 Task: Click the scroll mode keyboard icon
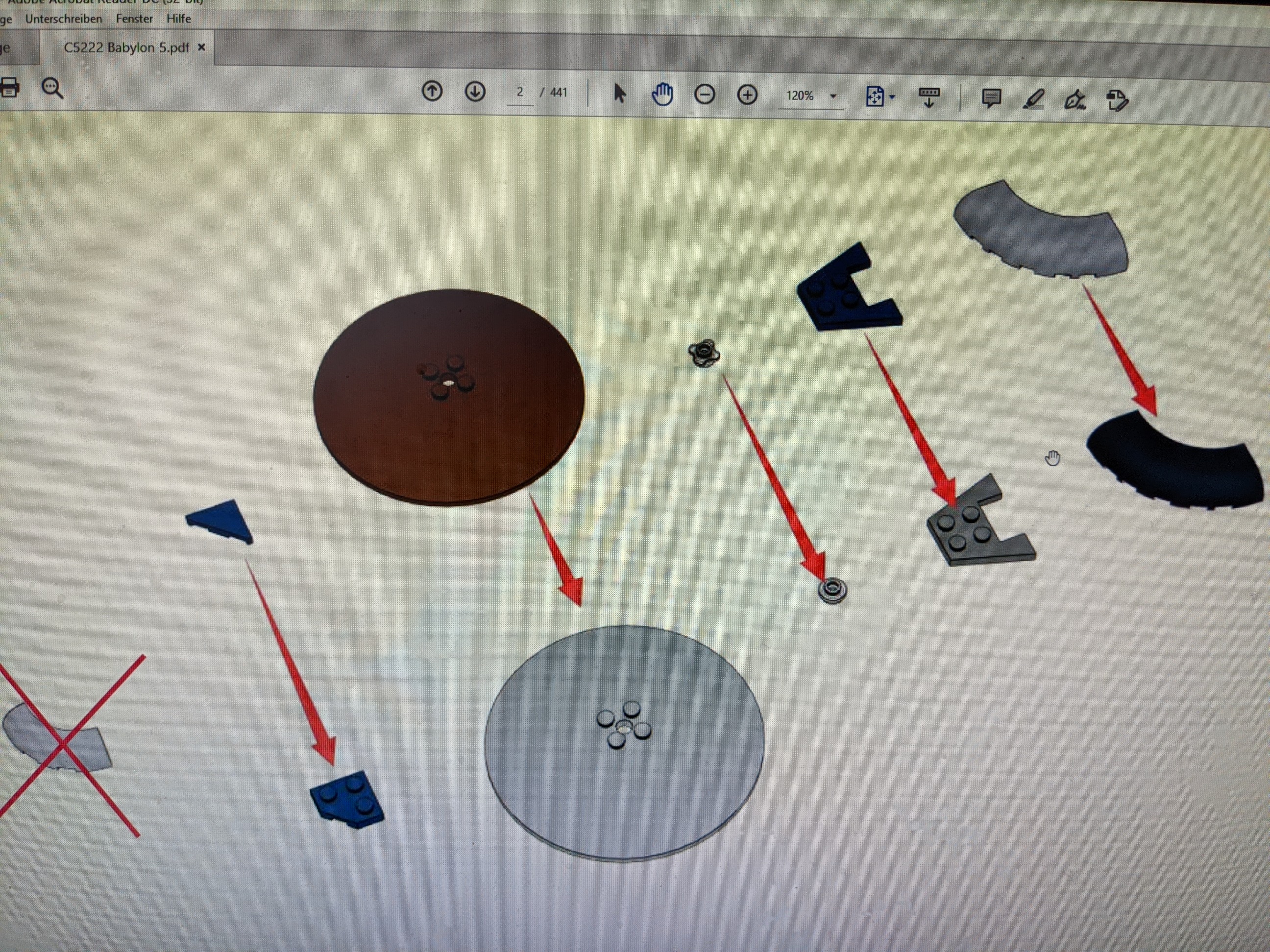[x=928, y=97]
